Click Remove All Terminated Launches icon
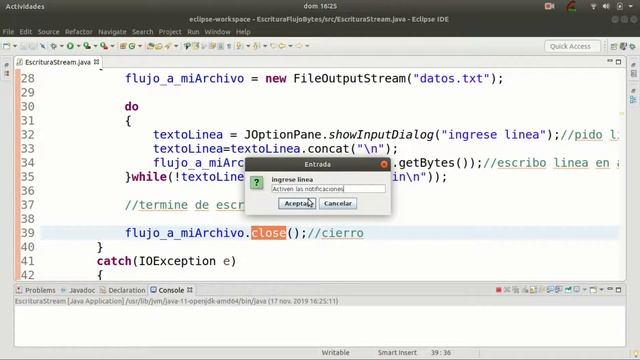Screen dimensions: 640x360 pos(516,290)
